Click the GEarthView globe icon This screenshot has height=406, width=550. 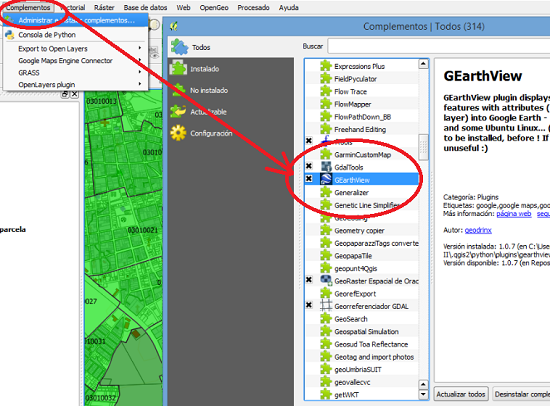[x=326, y=180]
